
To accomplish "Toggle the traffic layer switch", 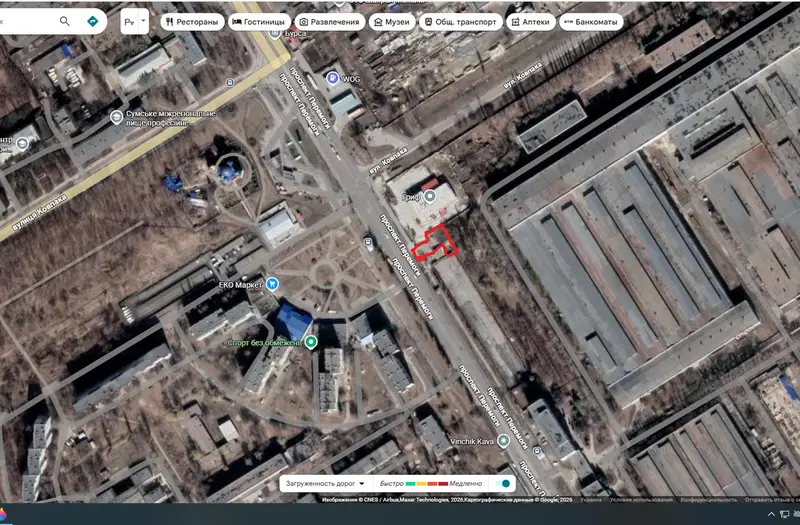I will pos(503,483).
